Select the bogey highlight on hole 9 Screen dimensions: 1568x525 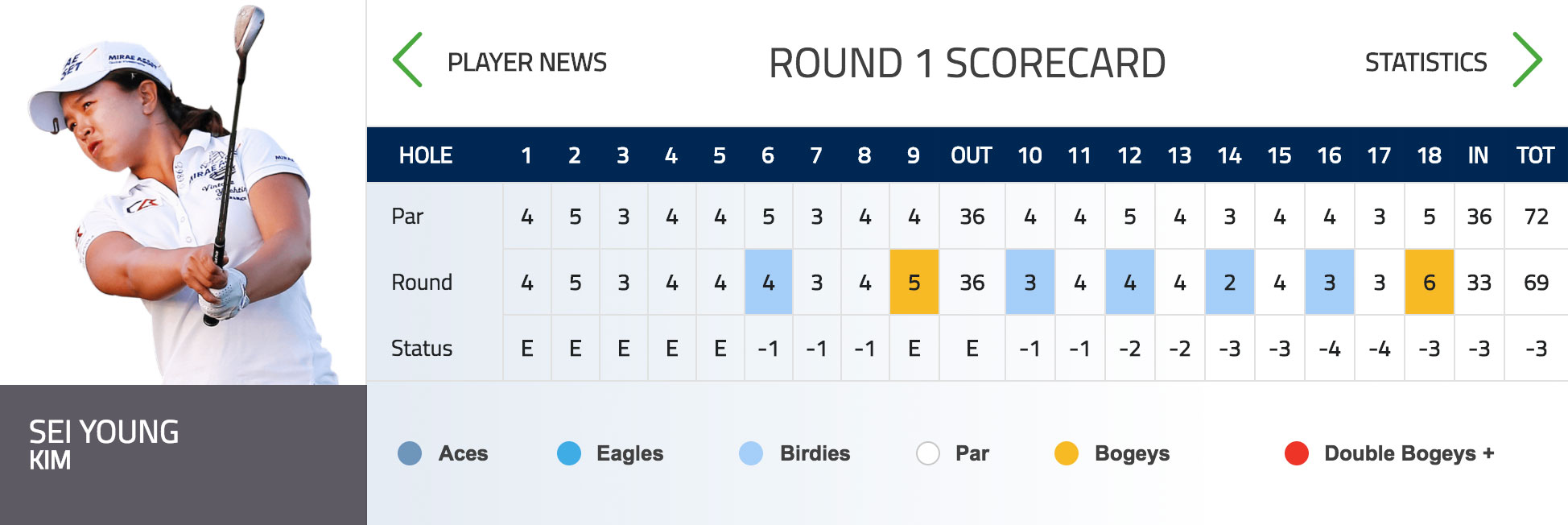click(x=914, y=283)
